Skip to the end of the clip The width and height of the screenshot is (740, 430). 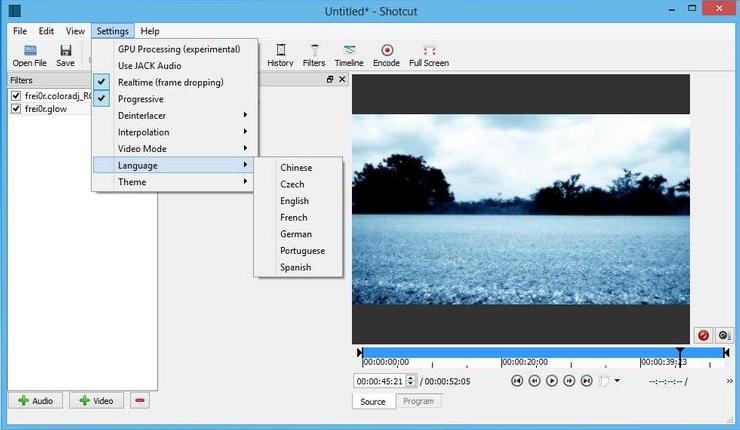pos(587,380)
